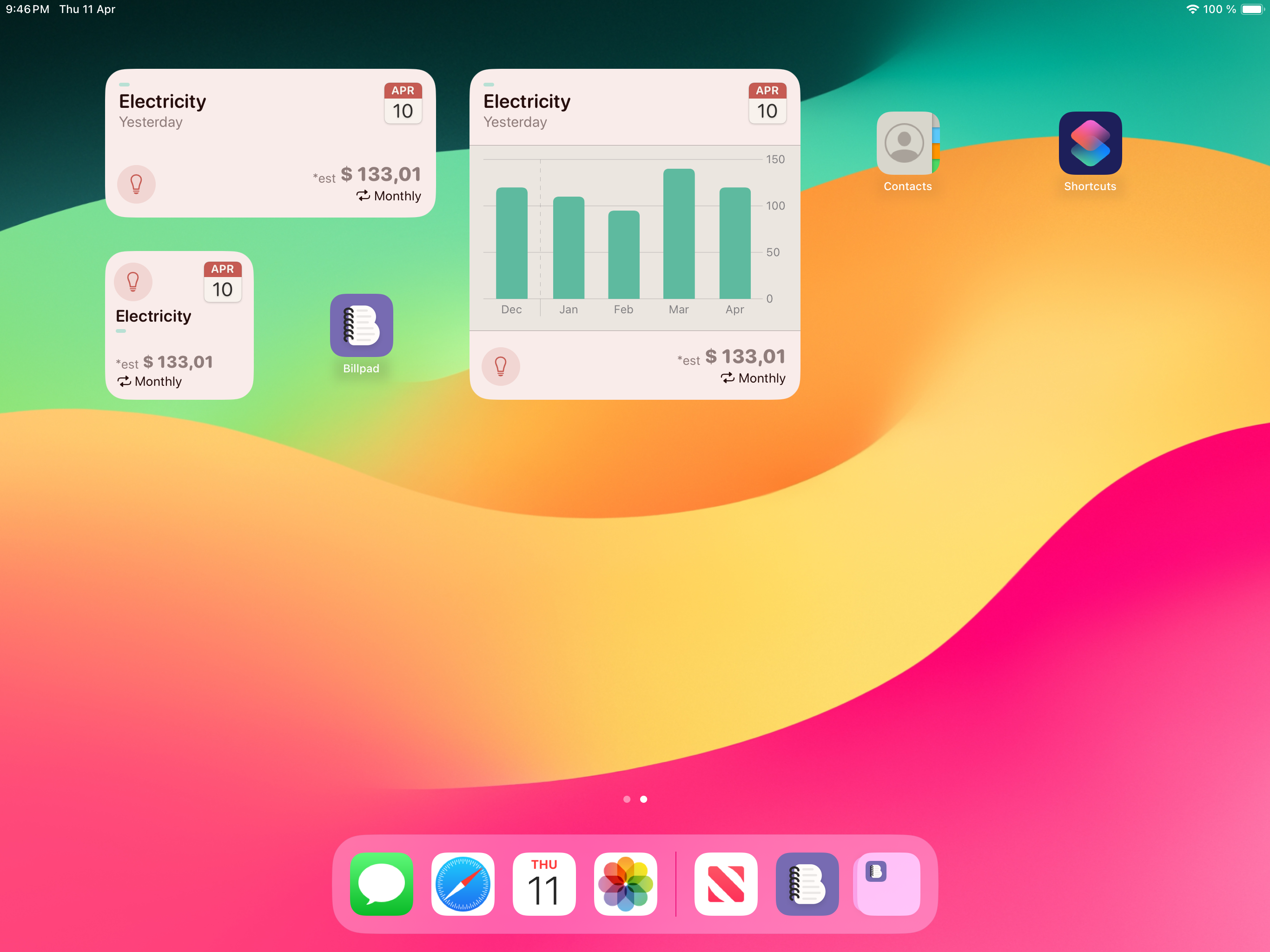Tap the $133,01 amount in large widget
Viewport: 1270px width, 952px height.
click(745, 357)
